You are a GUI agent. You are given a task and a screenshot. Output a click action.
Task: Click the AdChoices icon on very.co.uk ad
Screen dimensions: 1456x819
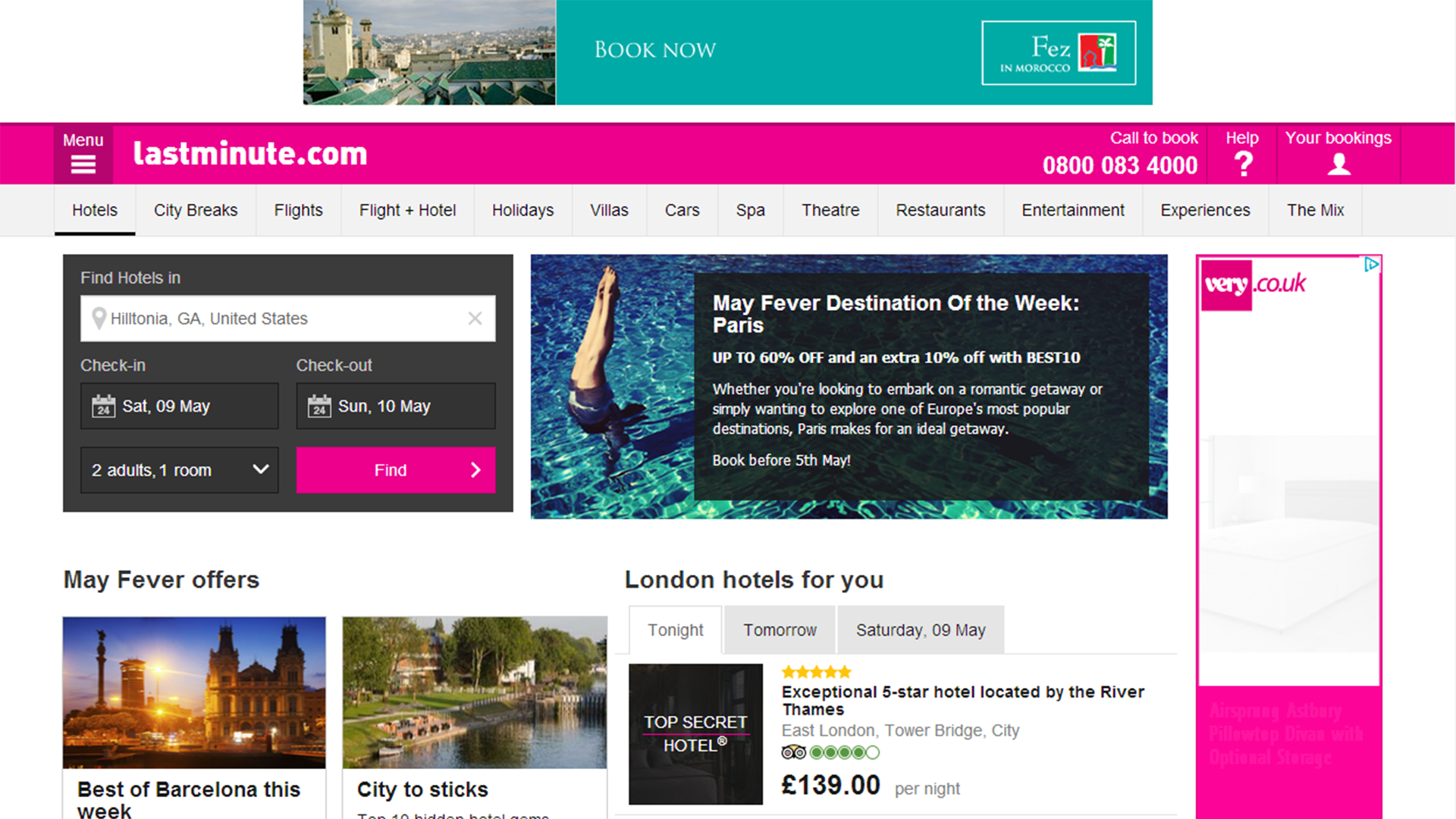click(x=1371, y=264)
